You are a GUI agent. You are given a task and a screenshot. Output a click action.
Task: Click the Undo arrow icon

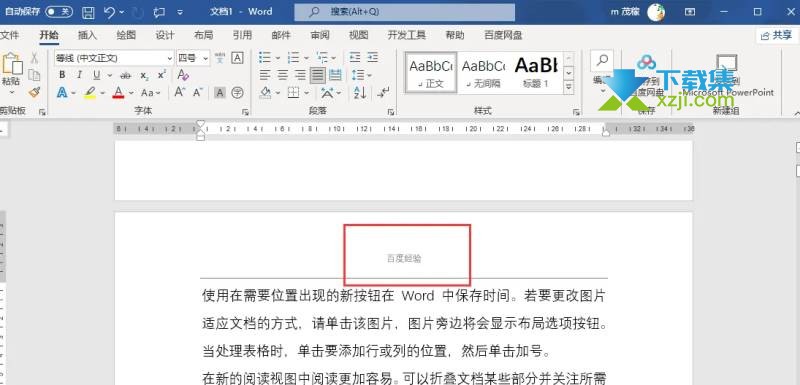point(110,12)
